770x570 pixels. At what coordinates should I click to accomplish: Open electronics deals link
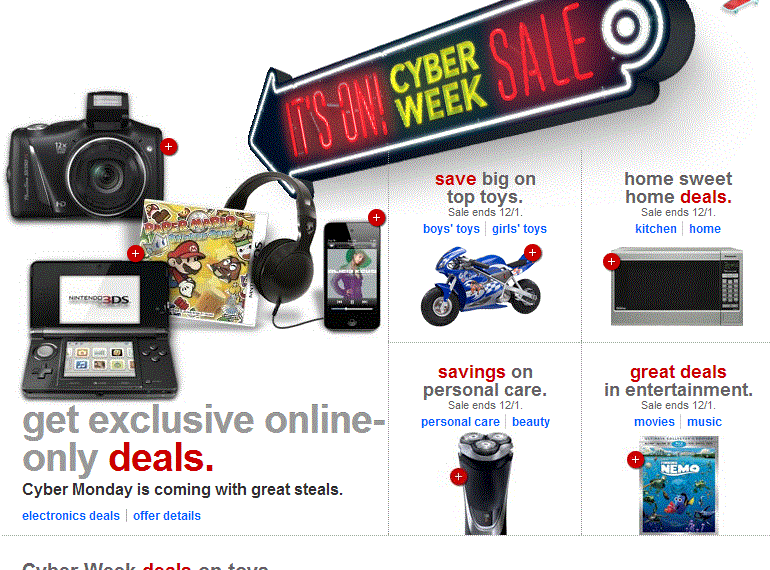(x=71, y=516)
